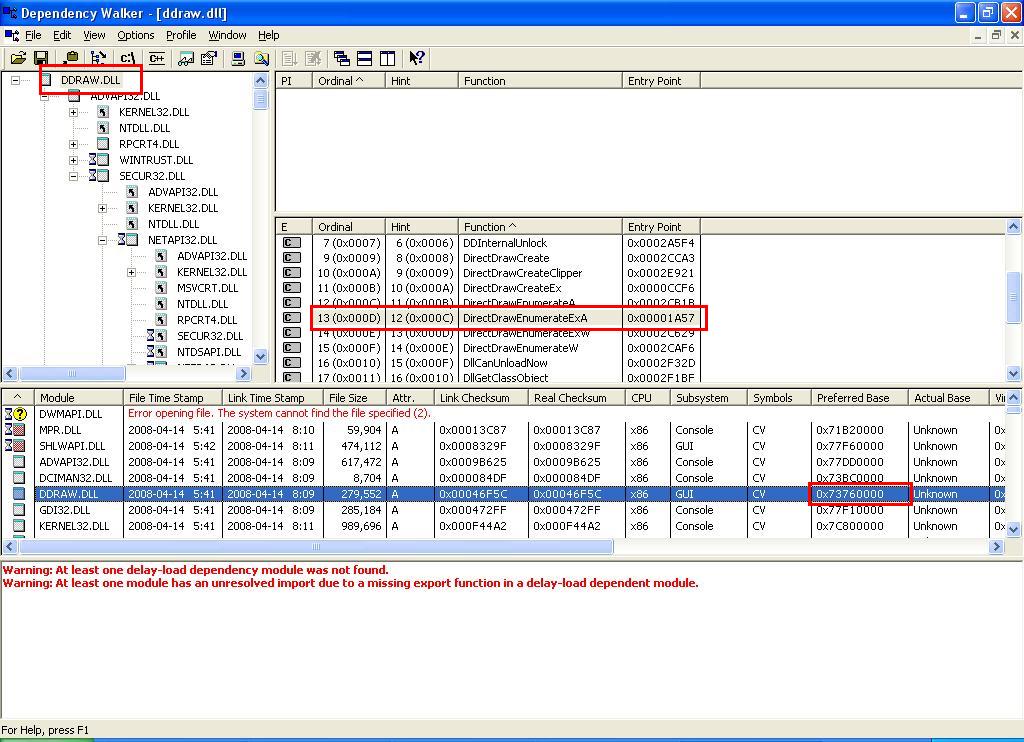Click View Module in External Viewer icon

pyautogui.click(x=186, y=58)
